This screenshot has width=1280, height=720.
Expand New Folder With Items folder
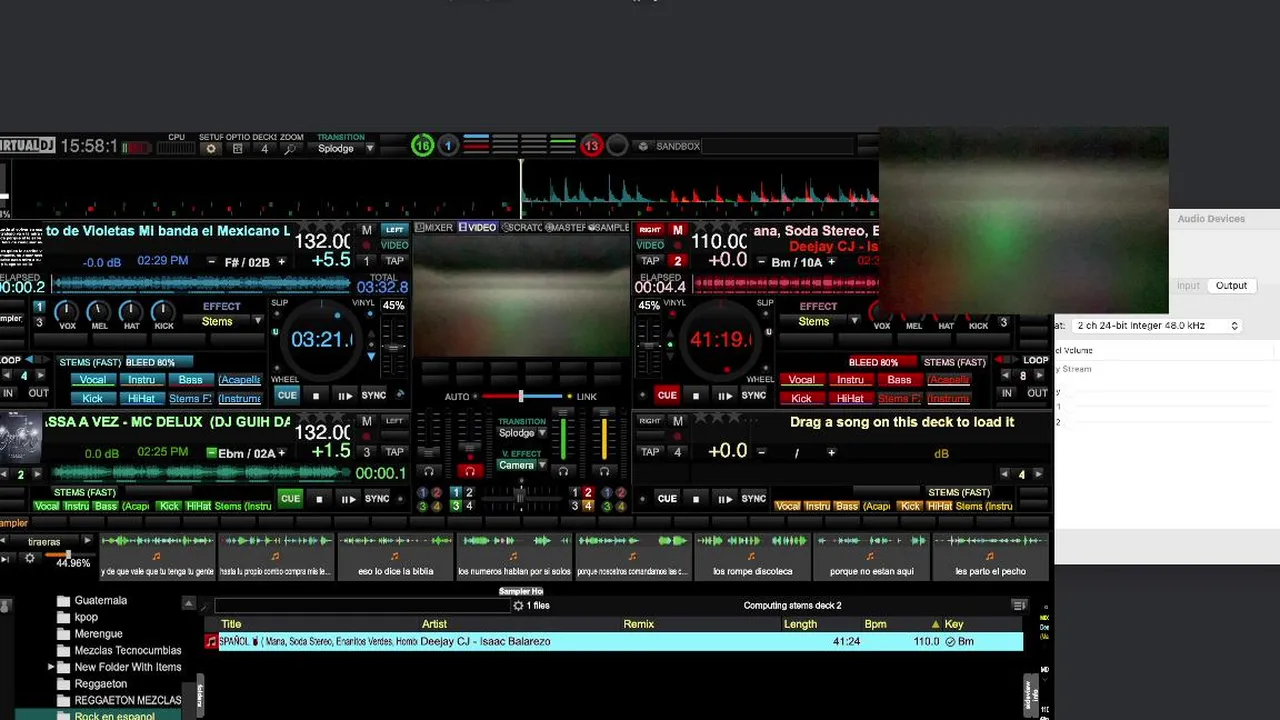coord(51,667)
